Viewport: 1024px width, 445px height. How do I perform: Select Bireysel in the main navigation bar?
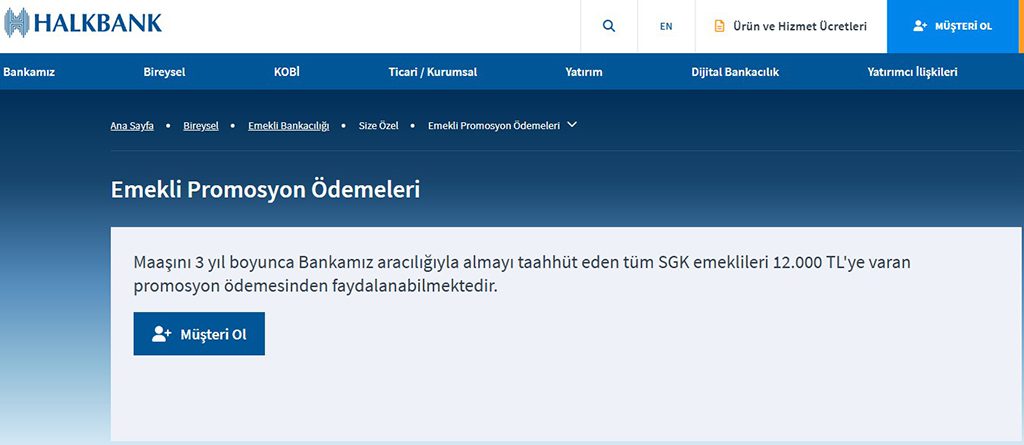point(164,72)
